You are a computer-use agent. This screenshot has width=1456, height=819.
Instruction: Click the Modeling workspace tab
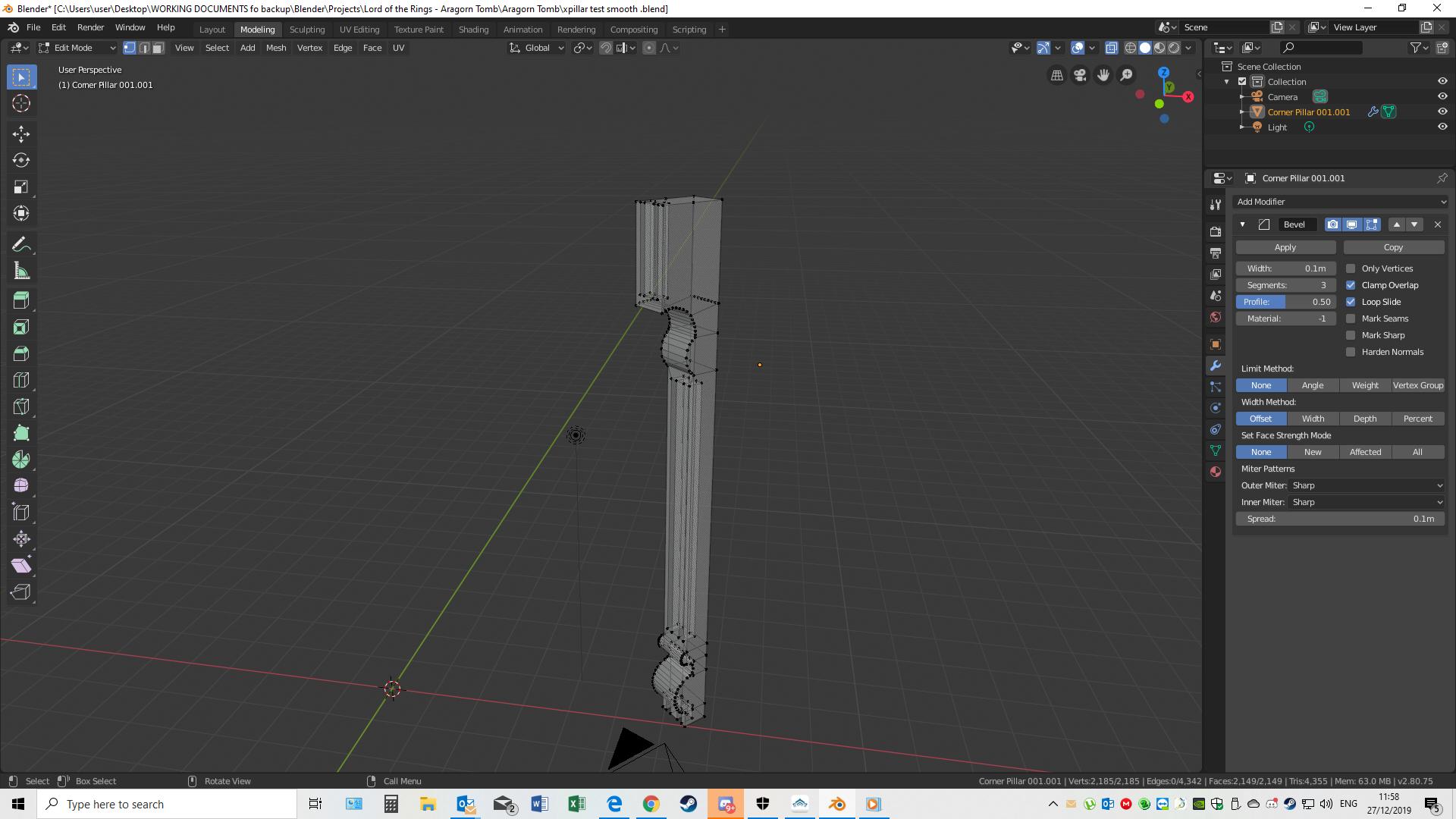257,29
